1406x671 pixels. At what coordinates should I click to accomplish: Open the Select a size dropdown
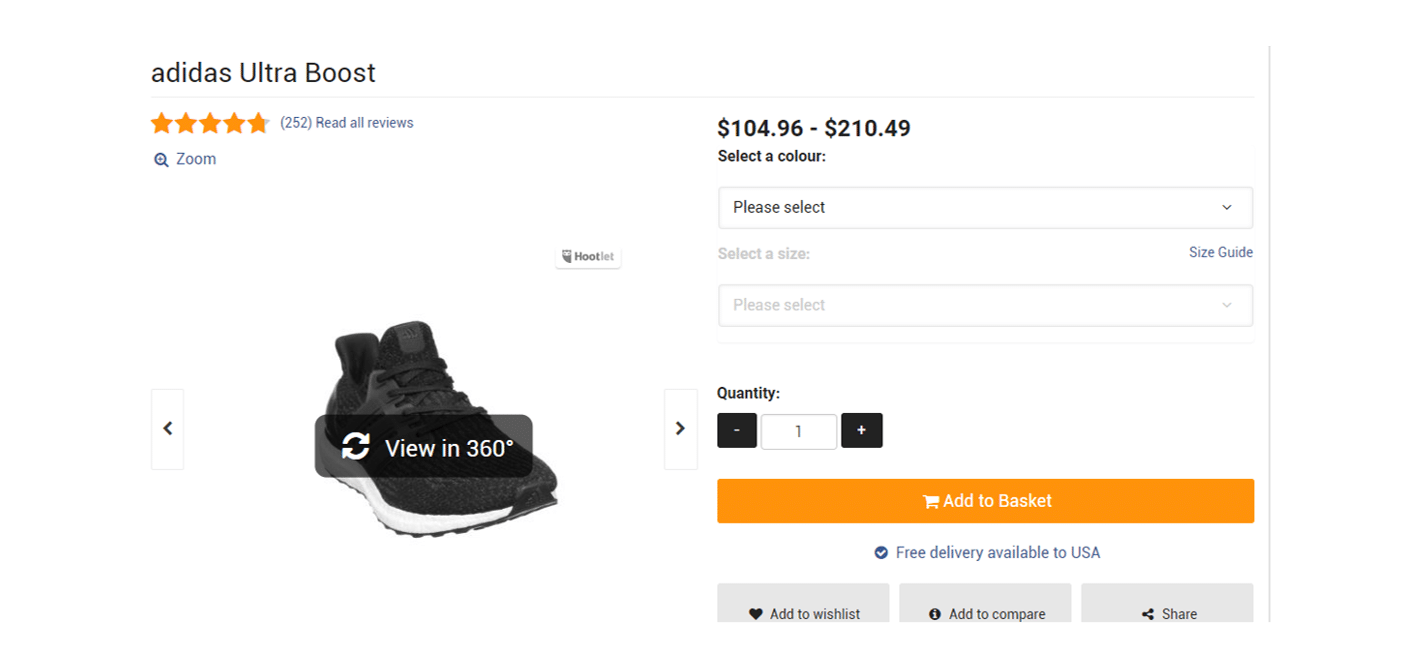[985, 305]
